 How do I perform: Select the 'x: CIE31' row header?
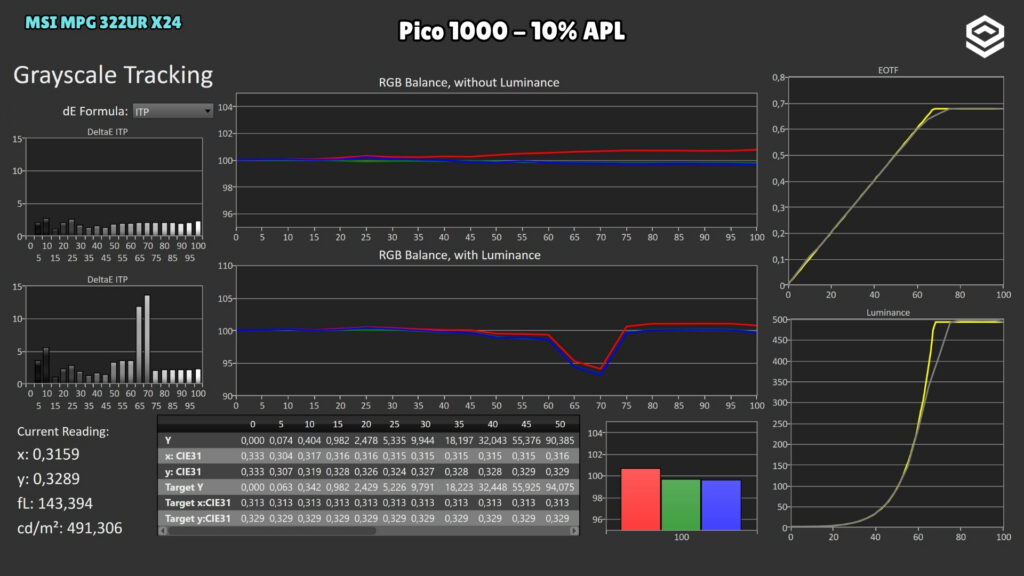(x=183, y=456)
